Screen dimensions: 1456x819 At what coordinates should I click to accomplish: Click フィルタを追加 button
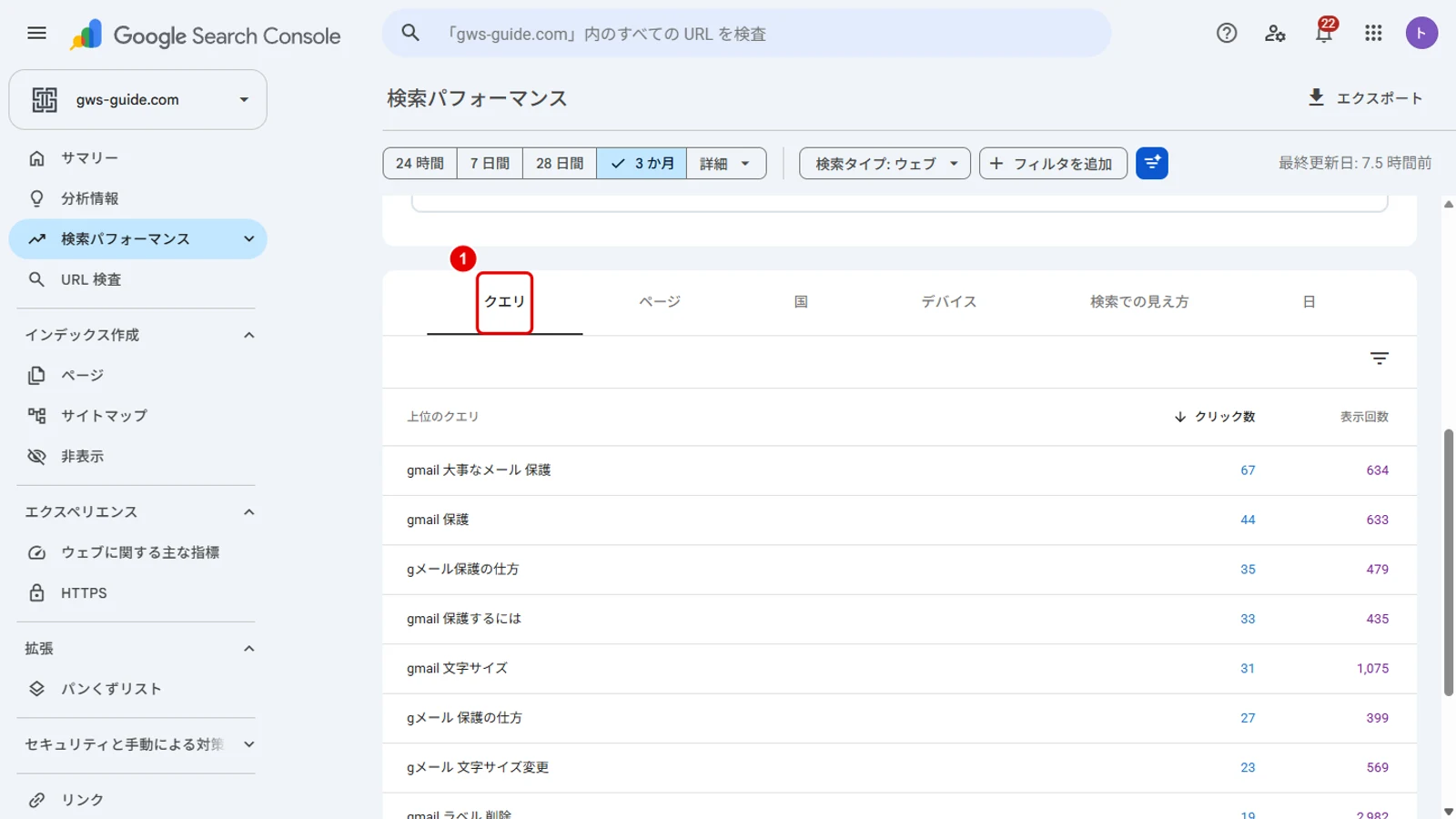pyautogui.click(x=1053, y=164)
